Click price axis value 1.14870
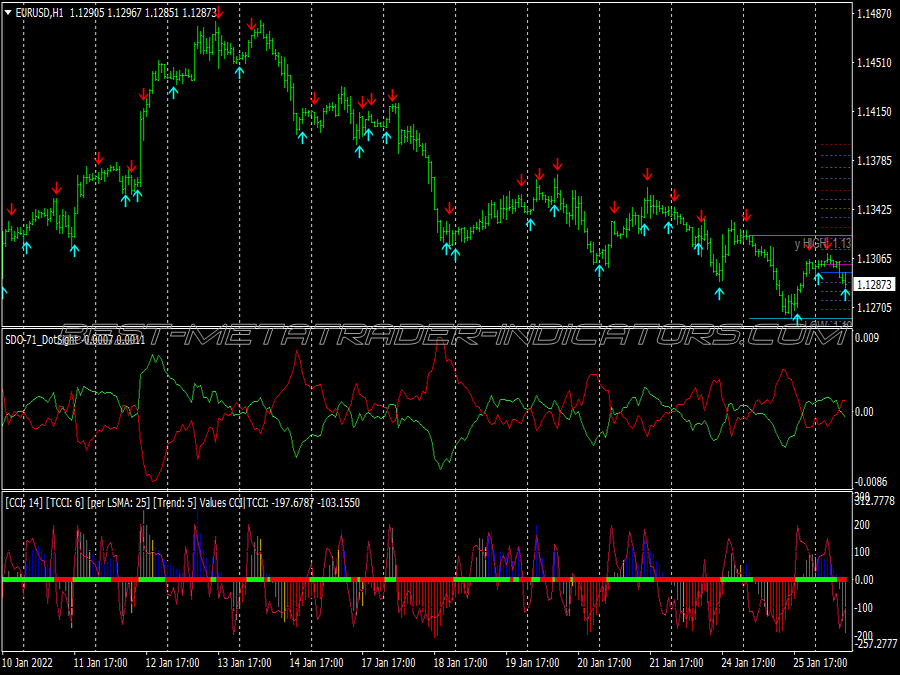Viewport: 900px width, 675px height. pyautogui.click(x=874, y=14)
